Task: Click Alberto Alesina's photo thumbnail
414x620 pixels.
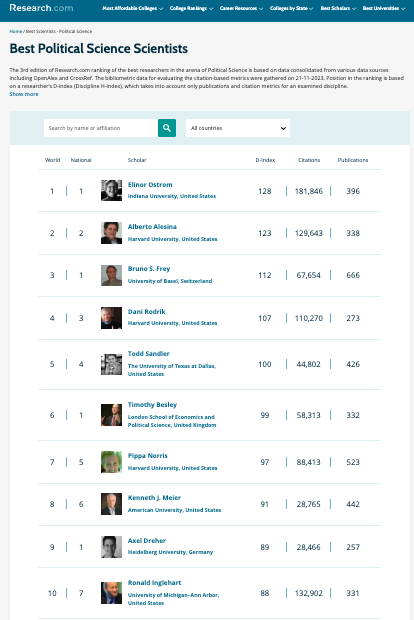Action: click(x=112, y=233)
